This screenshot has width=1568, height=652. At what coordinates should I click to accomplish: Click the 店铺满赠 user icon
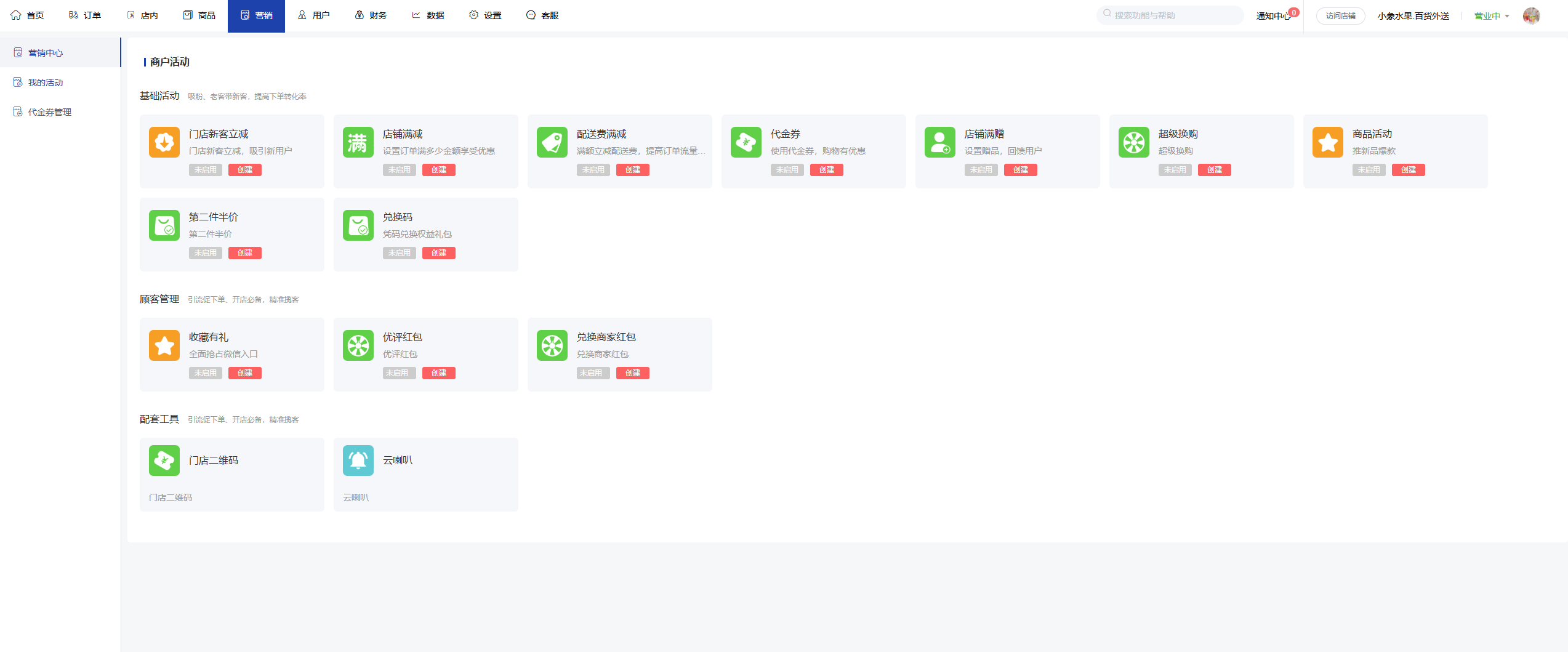[939, 142]
